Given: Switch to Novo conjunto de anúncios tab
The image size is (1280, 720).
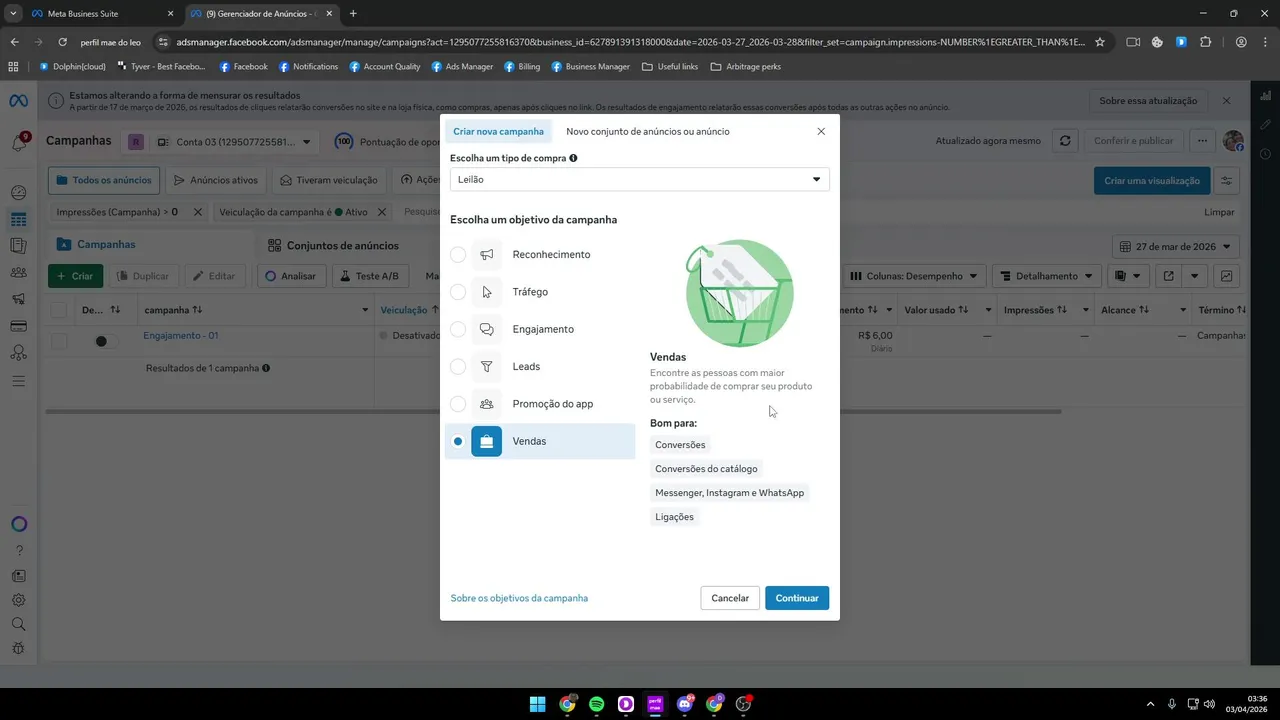Looking at the screenshot, I should [x=648, y=131].
